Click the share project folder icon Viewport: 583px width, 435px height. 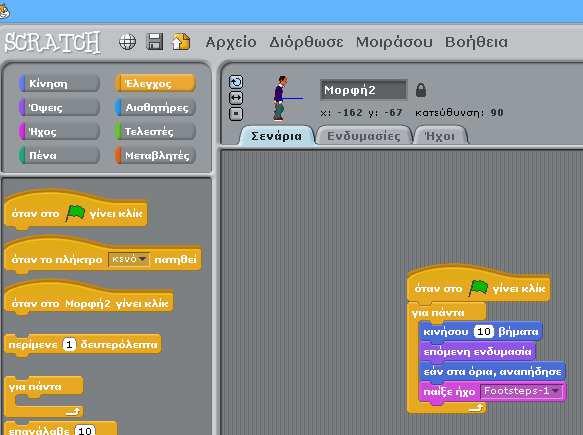coord(181,42)
